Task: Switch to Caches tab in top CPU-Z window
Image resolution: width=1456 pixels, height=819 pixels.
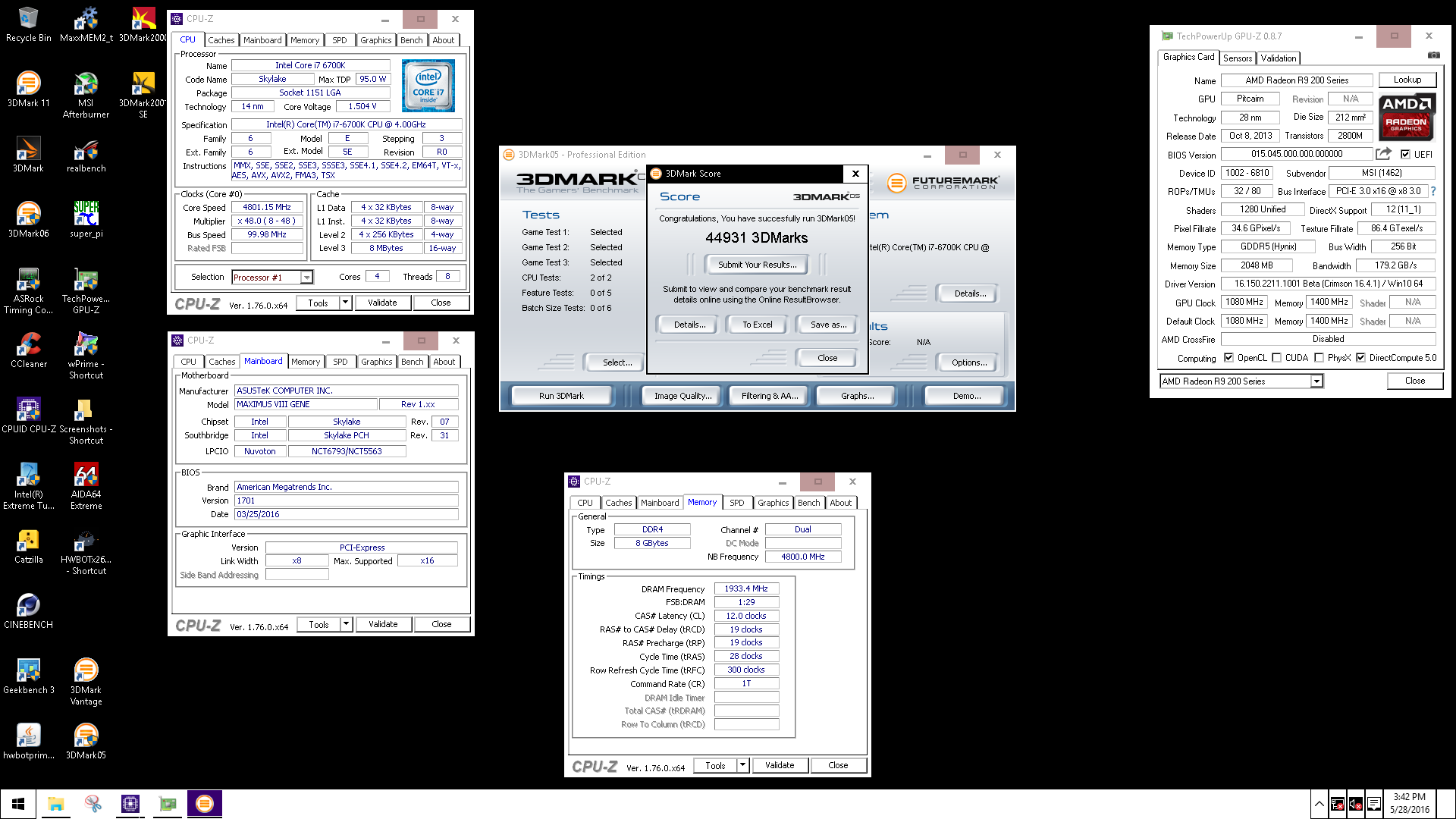Action: [x=221, y=40]
